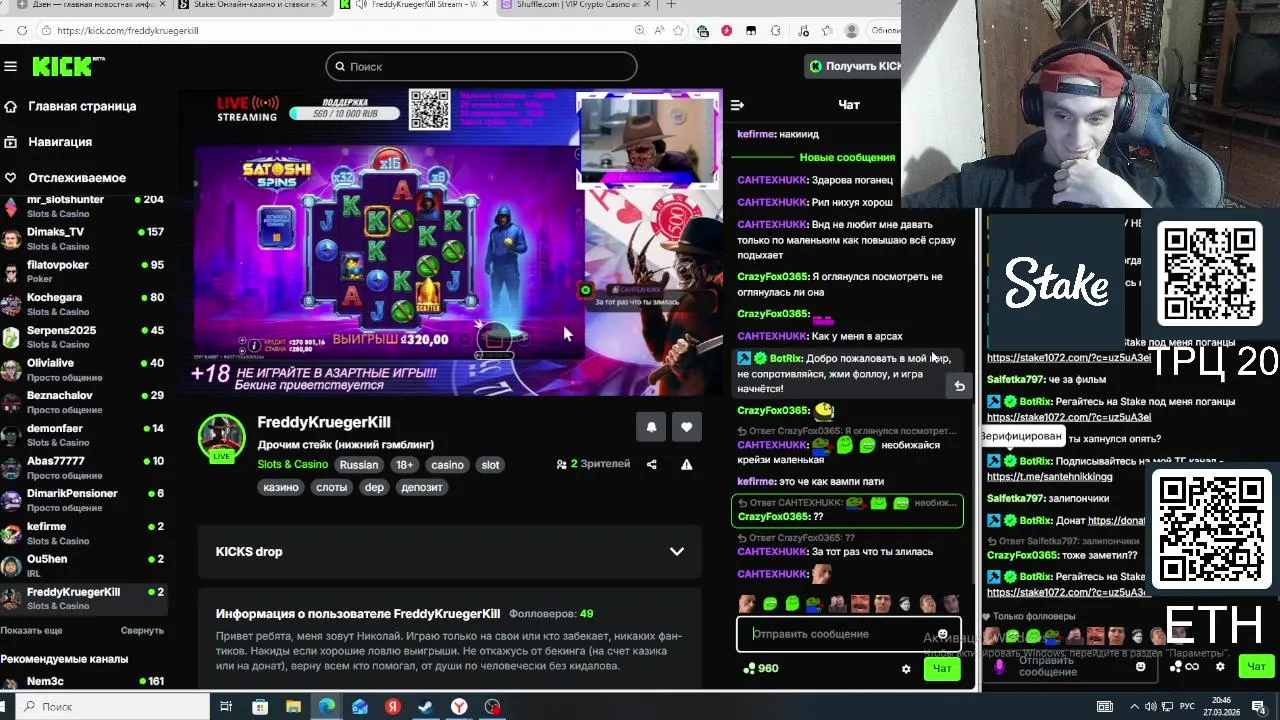Open DimarikPensioner channel
This screenshot has width=1280, height=720.
coord(84,500)
